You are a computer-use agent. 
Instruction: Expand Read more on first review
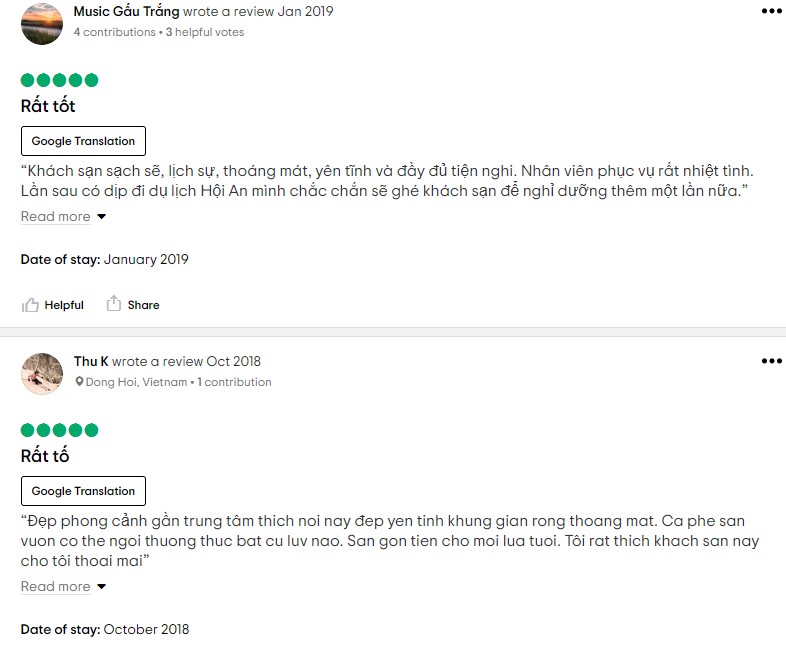coord(56,217)
